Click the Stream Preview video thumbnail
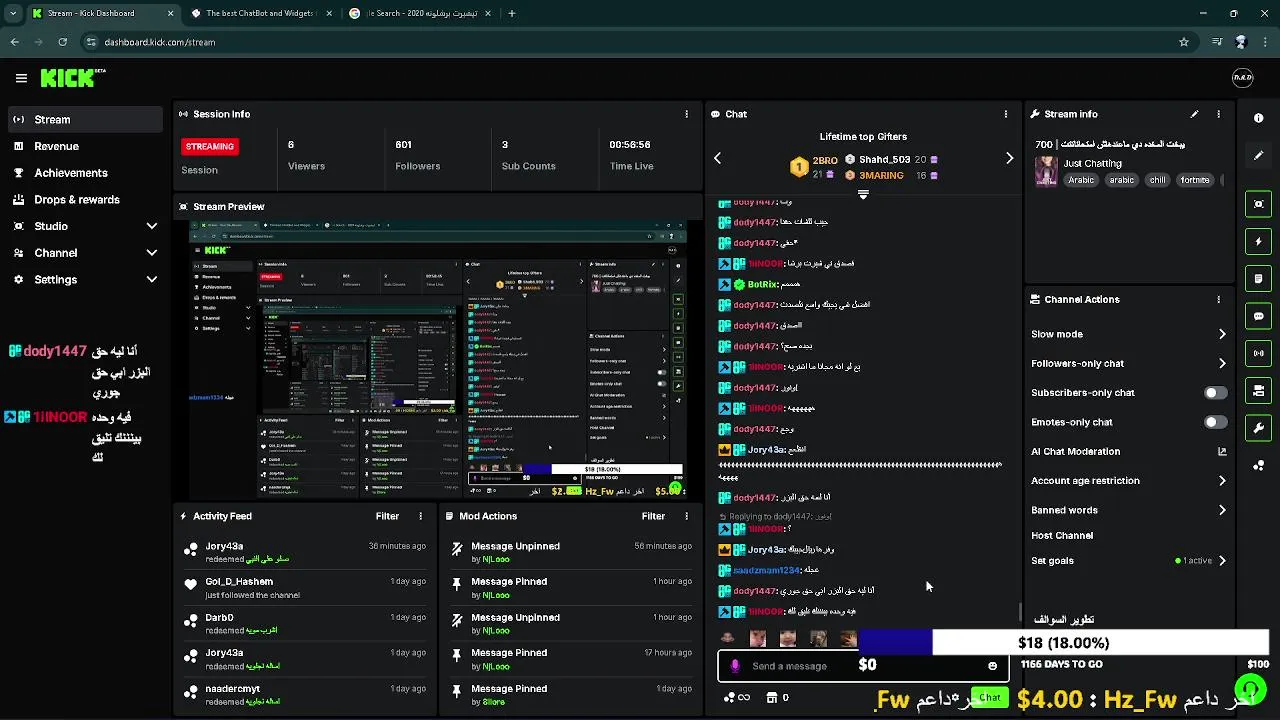Screen dimensions: 1280x720 pyautogui.click(x=437, y=360)
